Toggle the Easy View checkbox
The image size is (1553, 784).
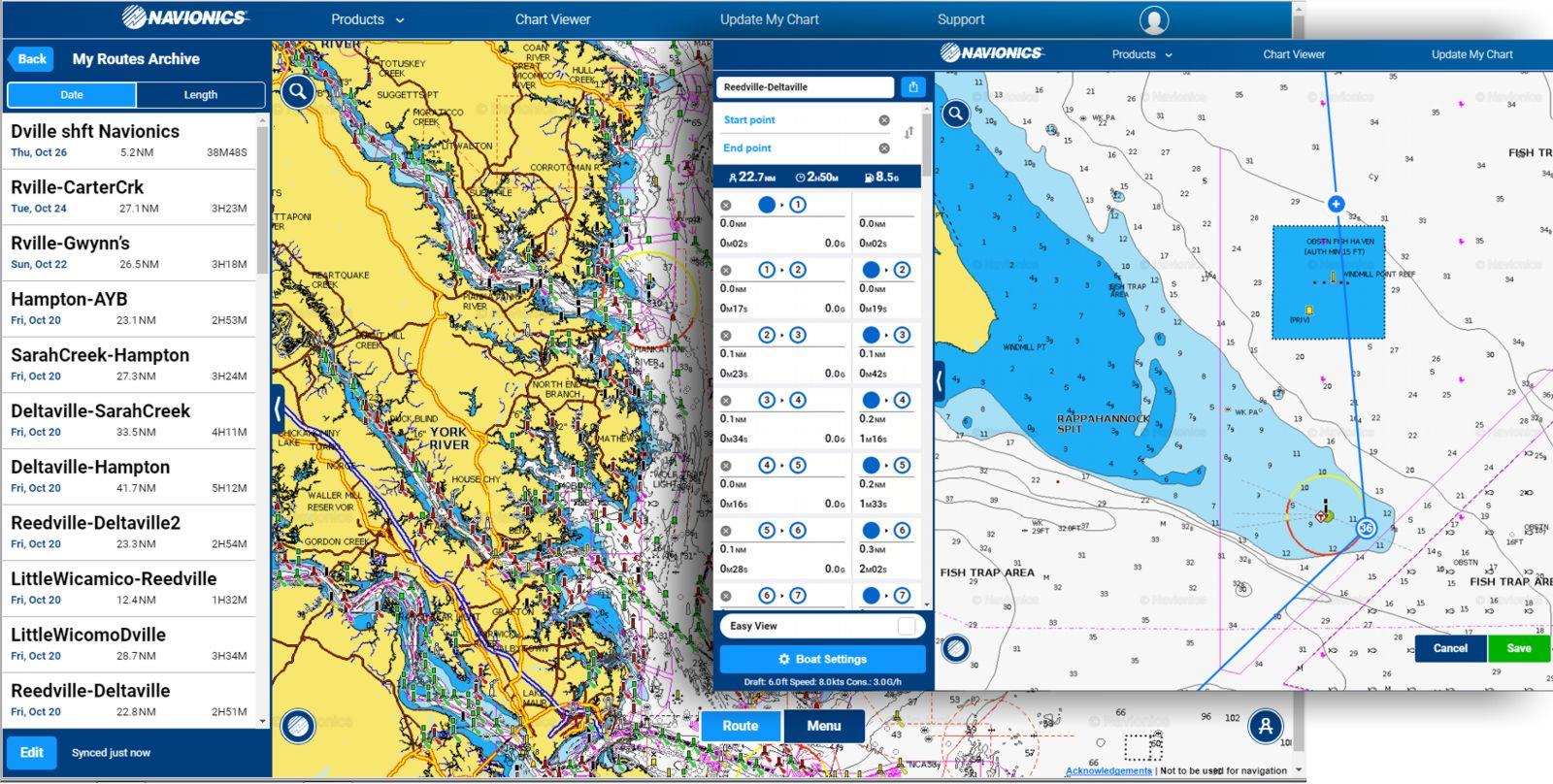click(906, 626)
